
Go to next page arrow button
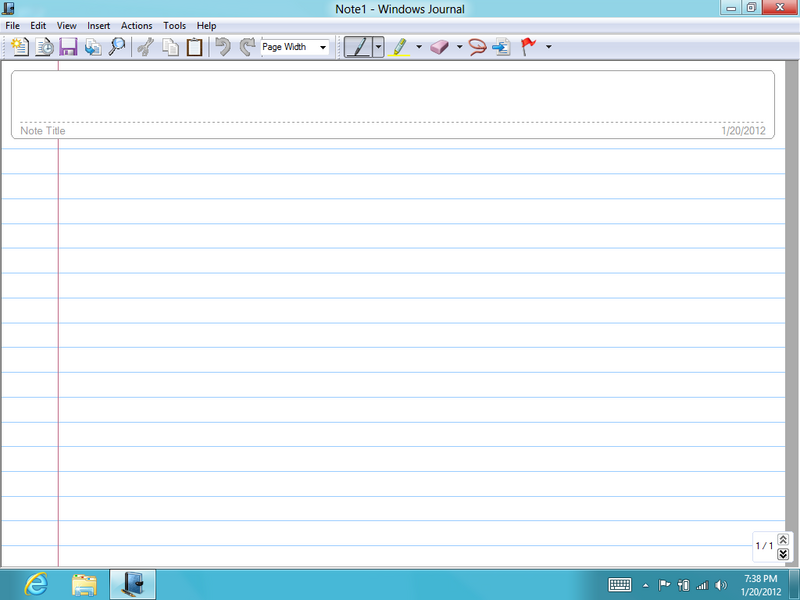point(783,554)
